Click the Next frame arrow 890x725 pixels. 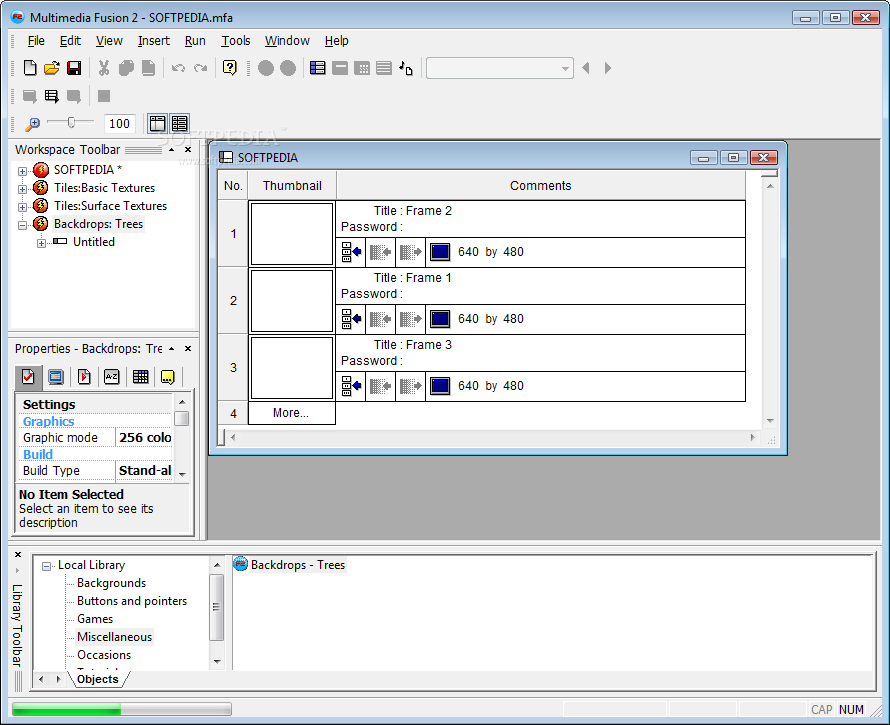point(608,68)
